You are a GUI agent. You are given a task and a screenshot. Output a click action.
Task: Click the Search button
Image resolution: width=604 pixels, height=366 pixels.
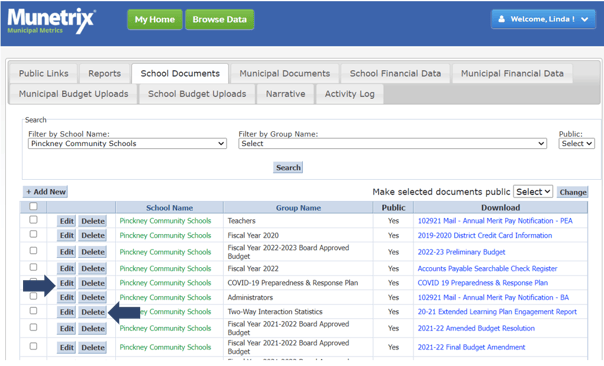click(x=288, y=168)
